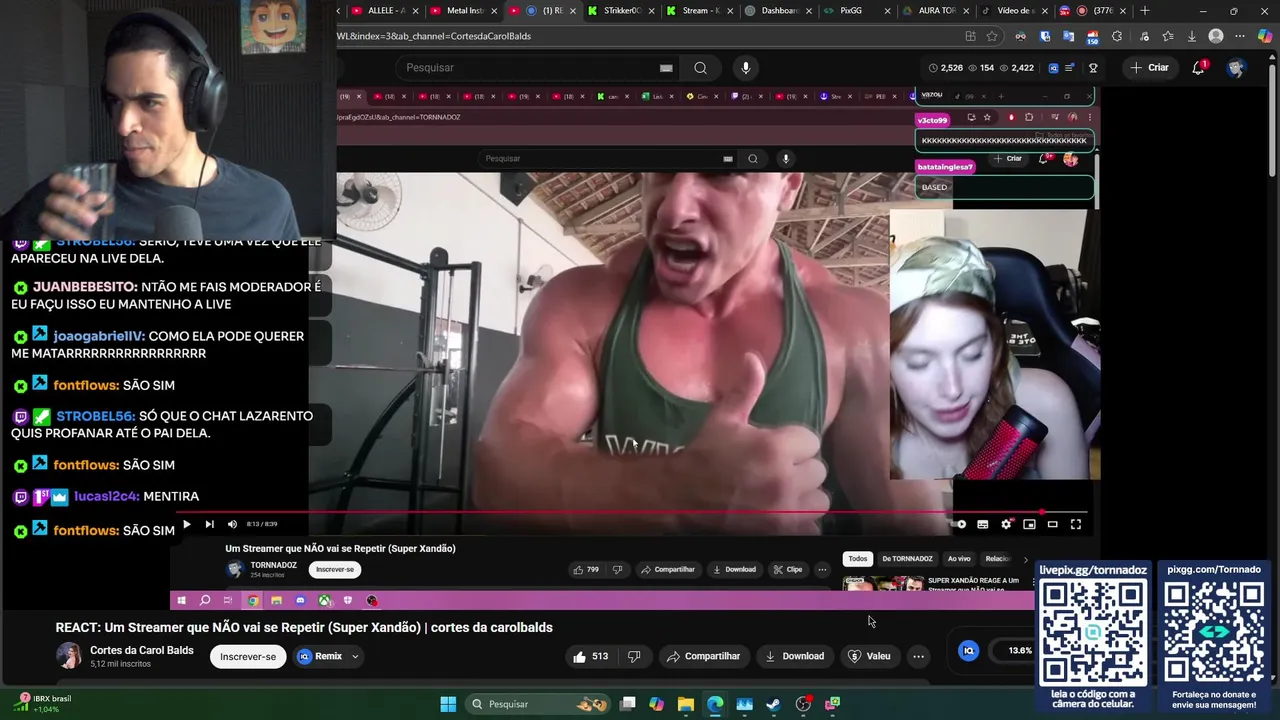The height and width of the screenshot is (720, 1280).
Task: Open Cortes da Carol Balds channel name
Action: point(142,650)
